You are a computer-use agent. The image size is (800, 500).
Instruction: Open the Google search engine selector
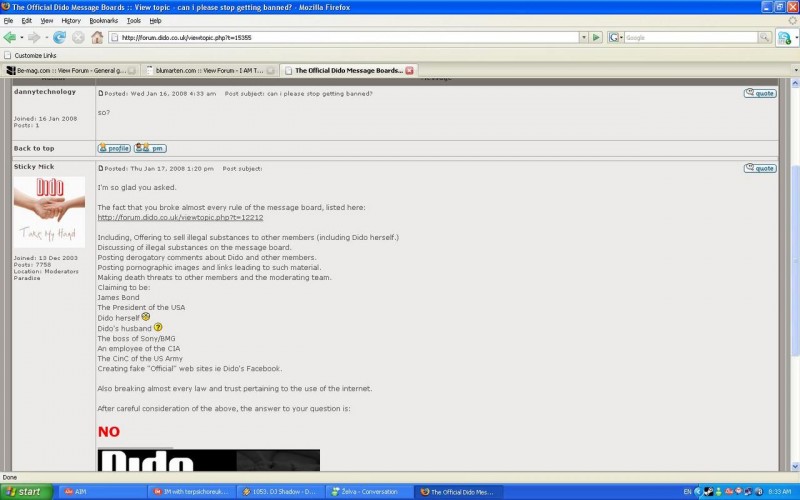pyautogui.click(x=615, y=37)
